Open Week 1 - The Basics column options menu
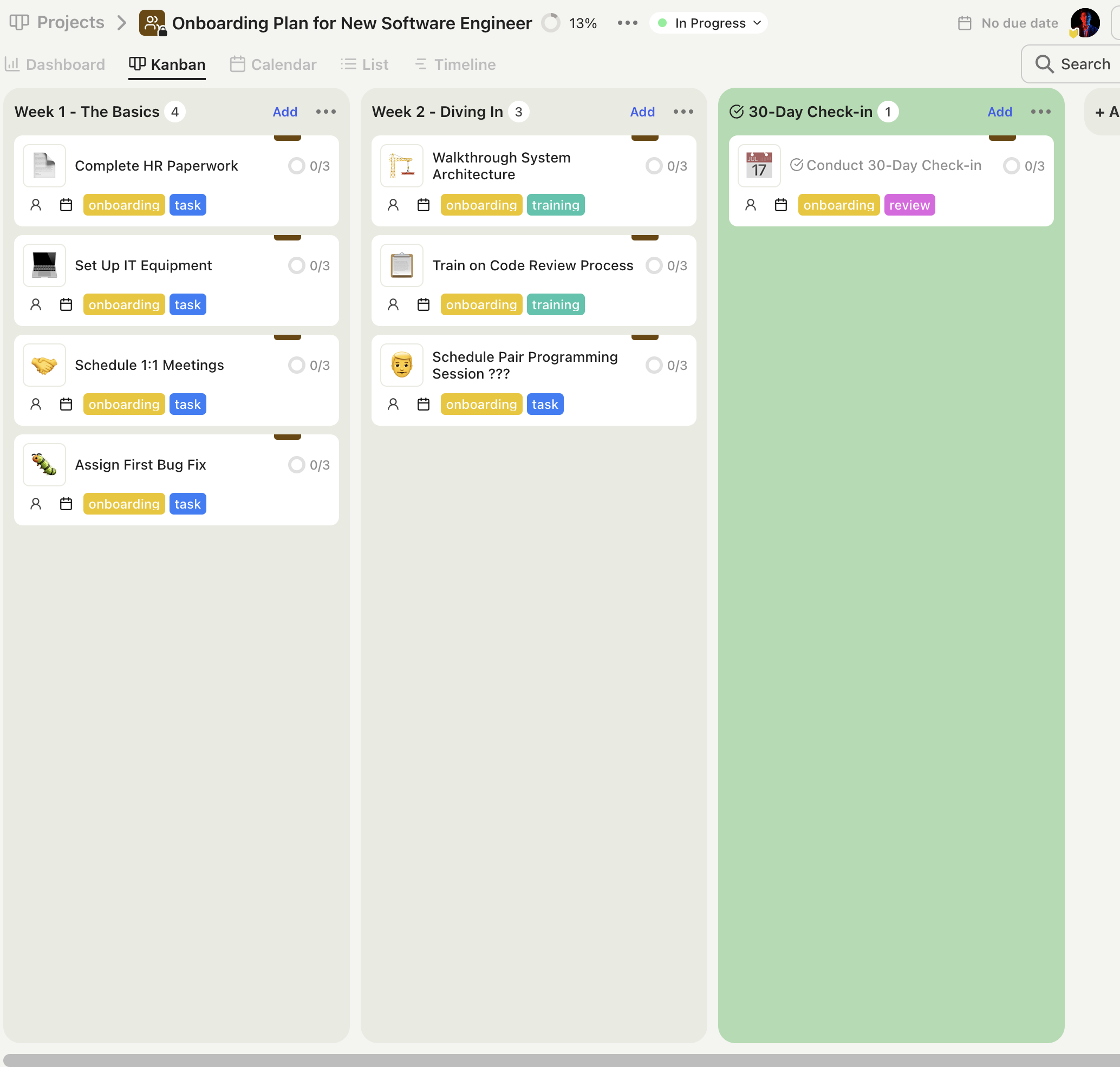The image size is (1120, 1067). coord(326,112)
